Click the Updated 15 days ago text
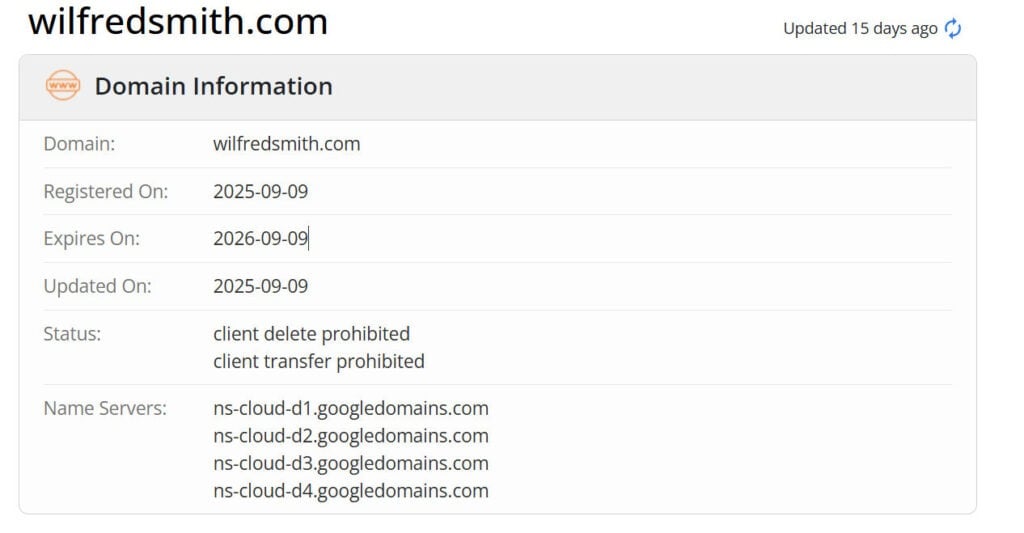The height and width of the screenshot is (533, 1024). (860, 29)
